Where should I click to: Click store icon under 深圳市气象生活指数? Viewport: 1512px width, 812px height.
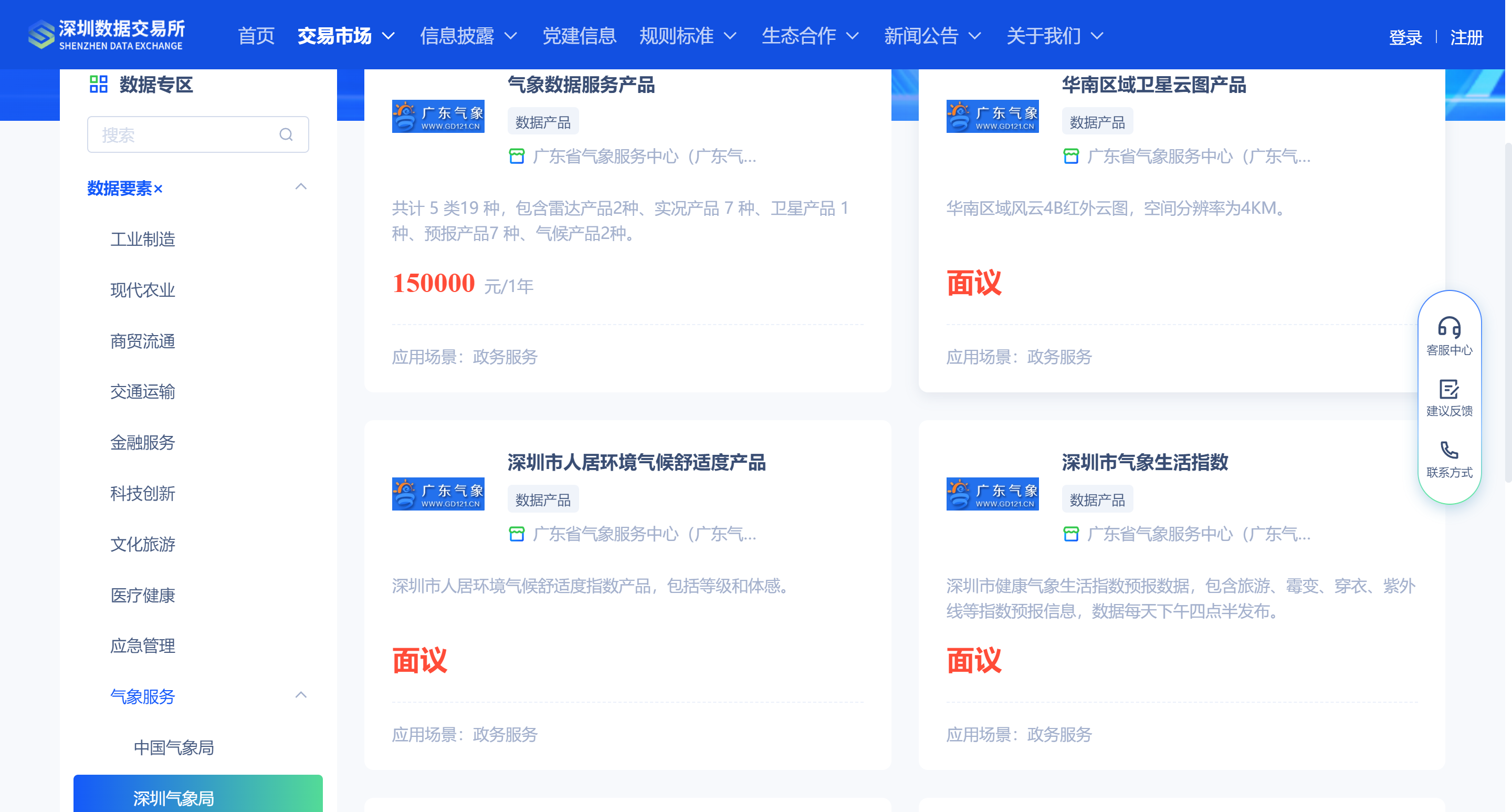[1070, 534]
